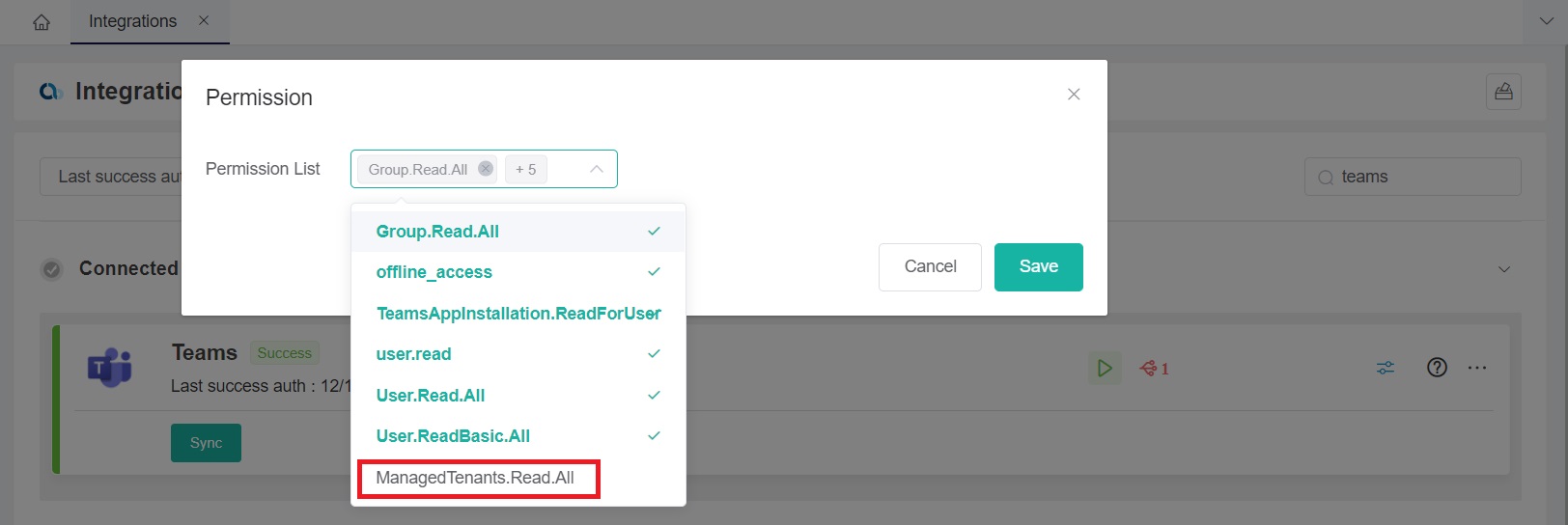Switch to the Integrations tab
The width and height of the screenshot is (1568, 525).
pyautogui.click(x=133, y=21)
